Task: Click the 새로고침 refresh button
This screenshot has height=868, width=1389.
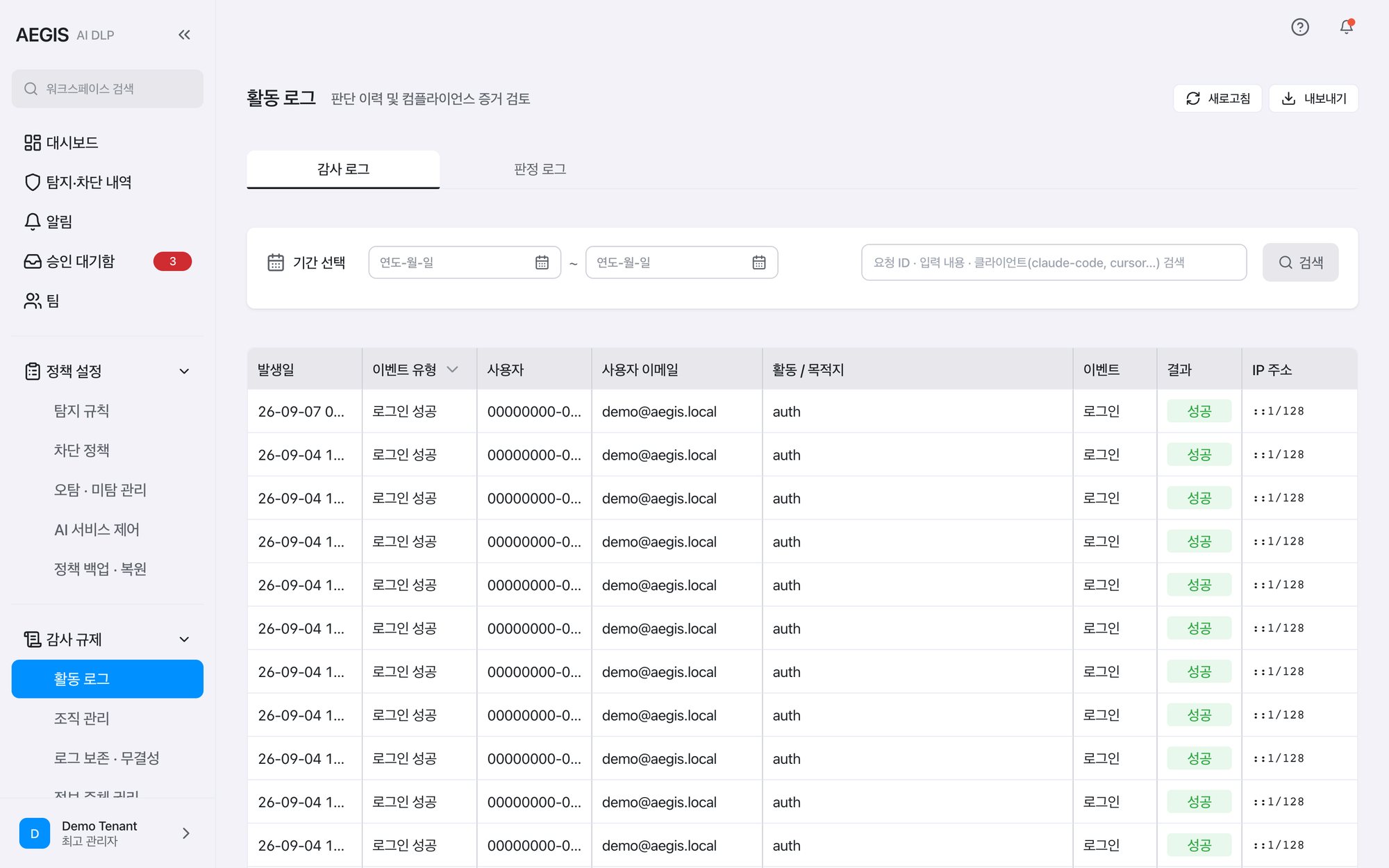Action: click(x=1217, y=99)
